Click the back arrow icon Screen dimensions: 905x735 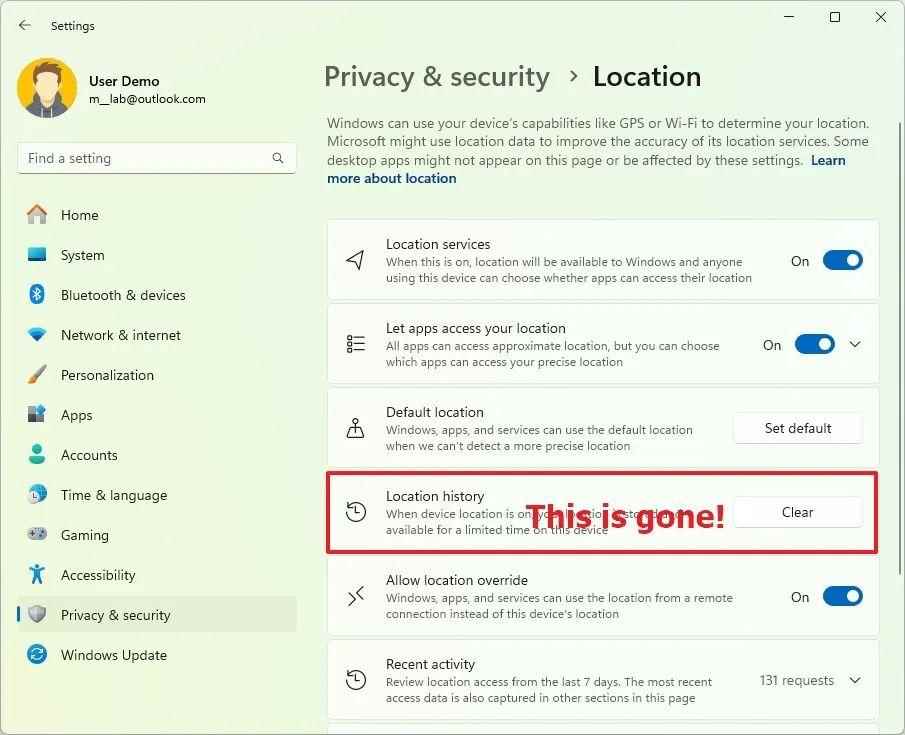(25, 25)
